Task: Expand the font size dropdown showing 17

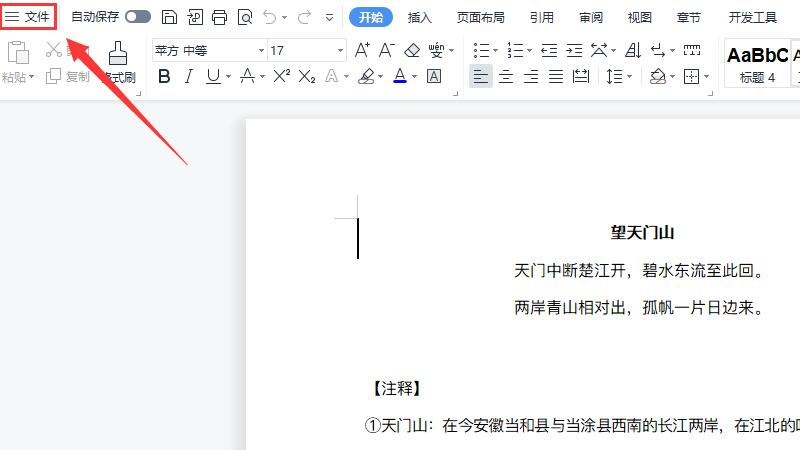Action: point(340,50)
